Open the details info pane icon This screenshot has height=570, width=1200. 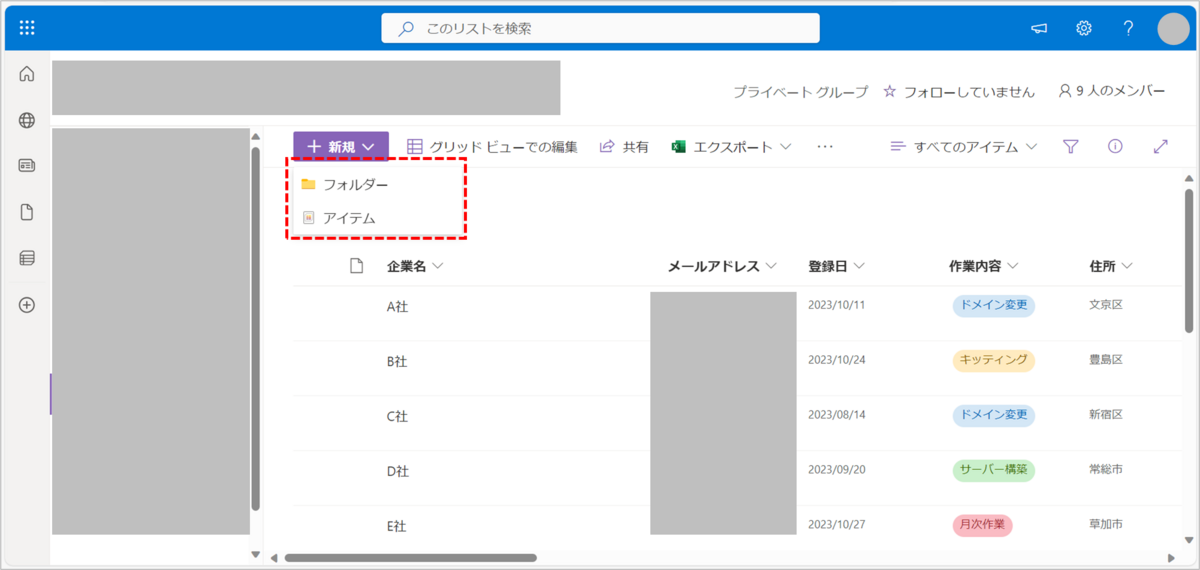tap(1115, 146)
